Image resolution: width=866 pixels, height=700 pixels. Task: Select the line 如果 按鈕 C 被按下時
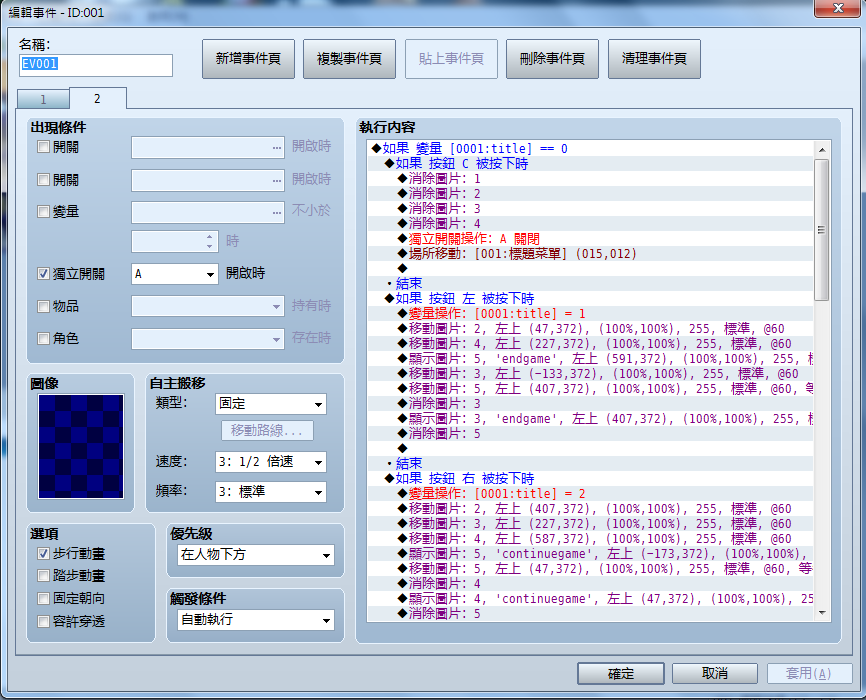(x=591, y=164)
